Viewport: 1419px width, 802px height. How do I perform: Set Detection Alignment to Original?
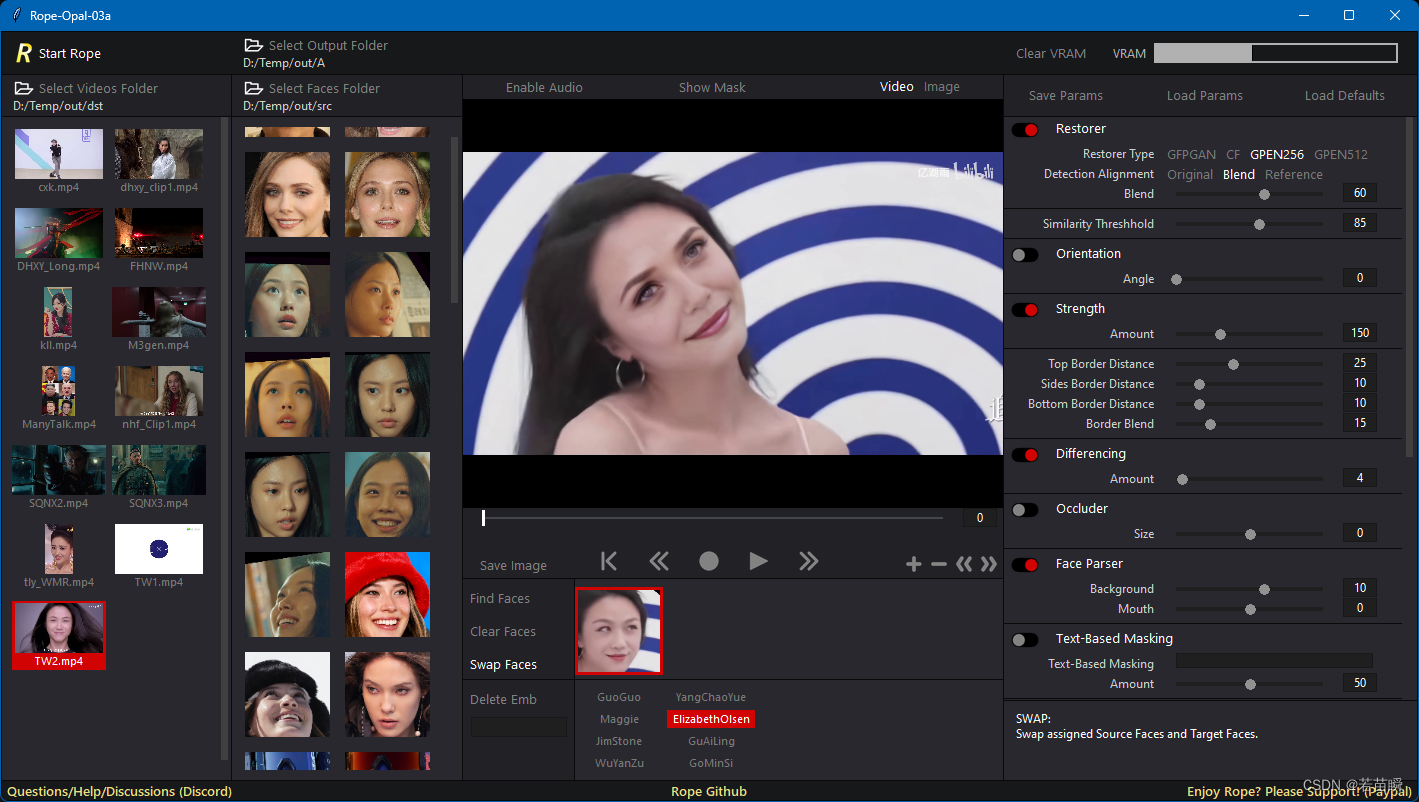[1190, 174]
